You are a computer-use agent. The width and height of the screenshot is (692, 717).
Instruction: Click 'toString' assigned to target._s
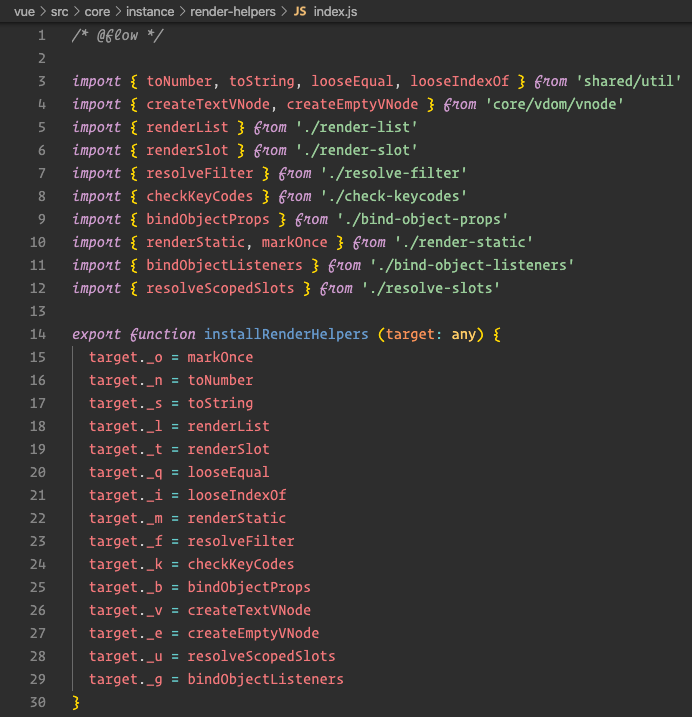220,403
